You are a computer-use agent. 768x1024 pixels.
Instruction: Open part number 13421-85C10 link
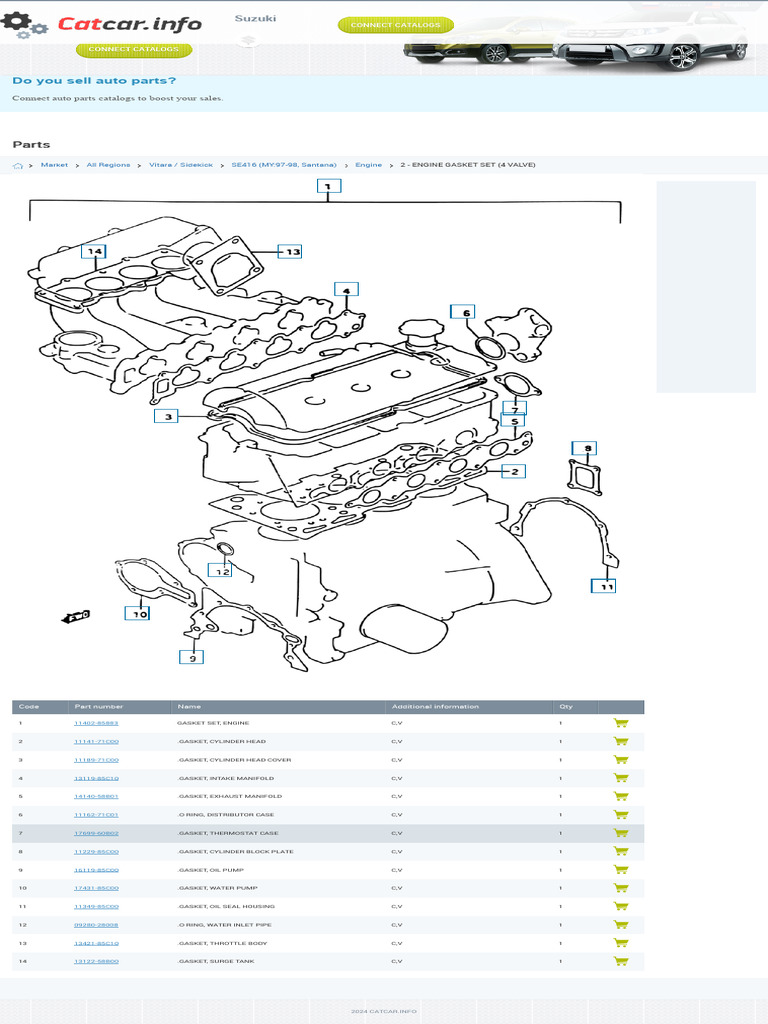[96, 943]
